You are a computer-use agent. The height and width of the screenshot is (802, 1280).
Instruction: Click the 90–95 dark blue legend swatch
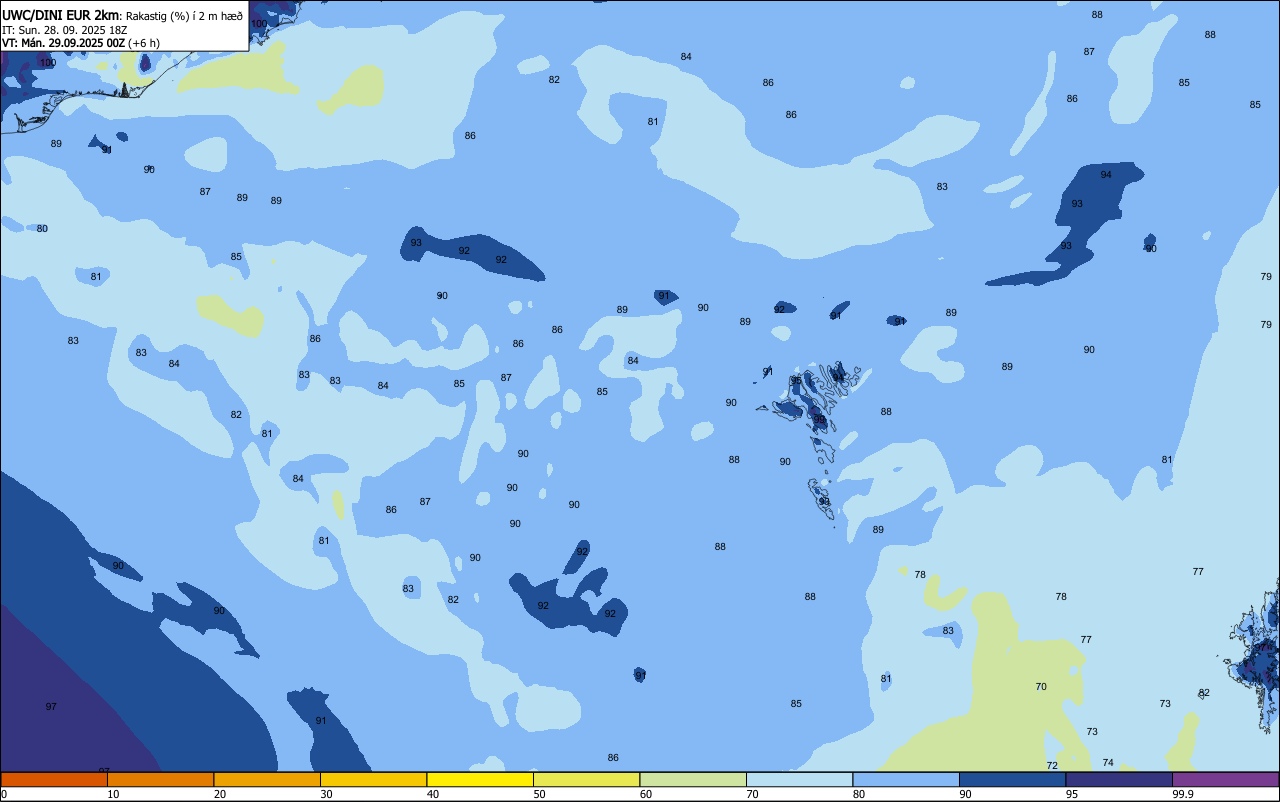[x=1012, y=779]
